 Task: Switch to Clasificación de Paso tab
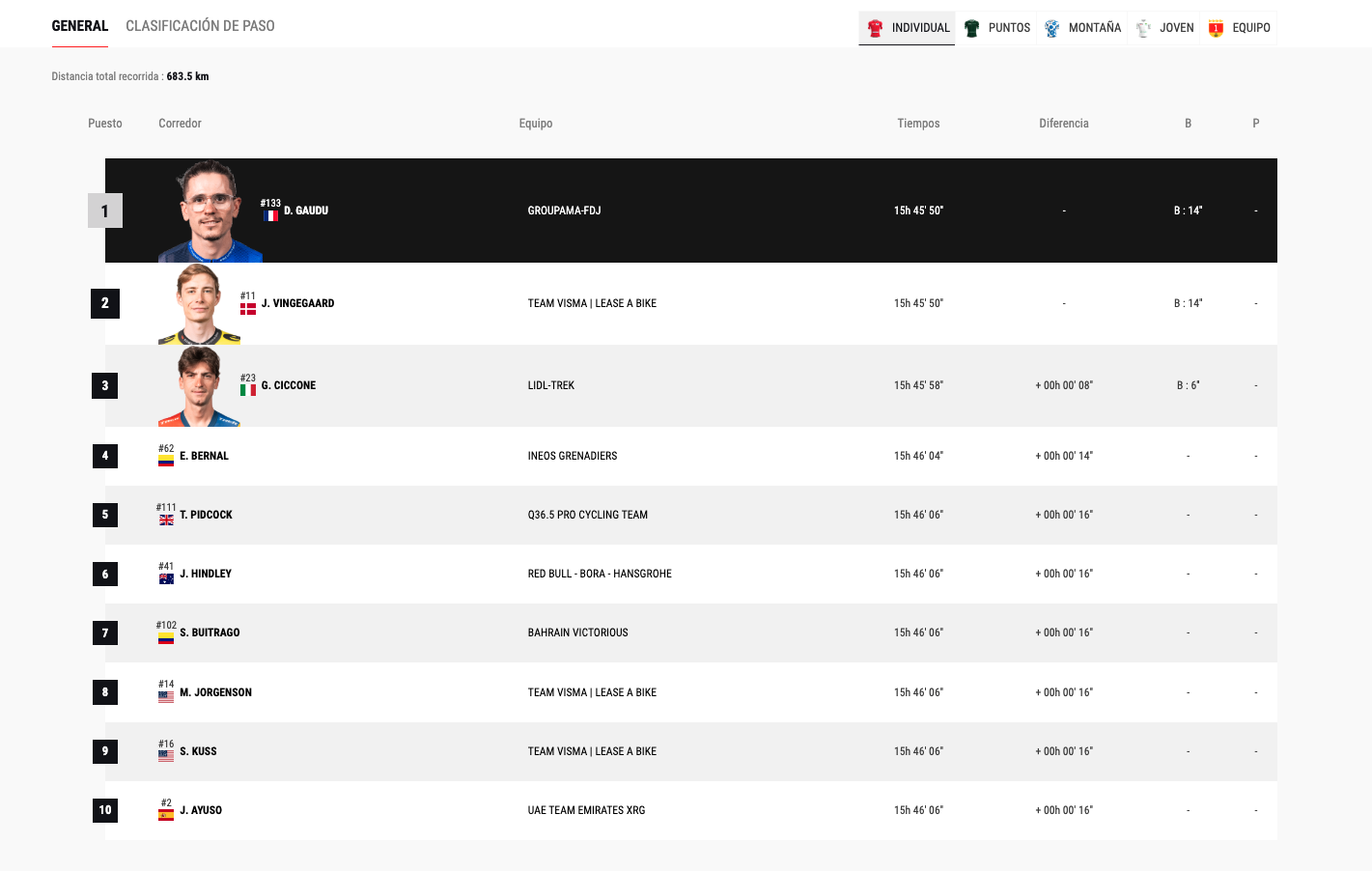coord(200,26)
